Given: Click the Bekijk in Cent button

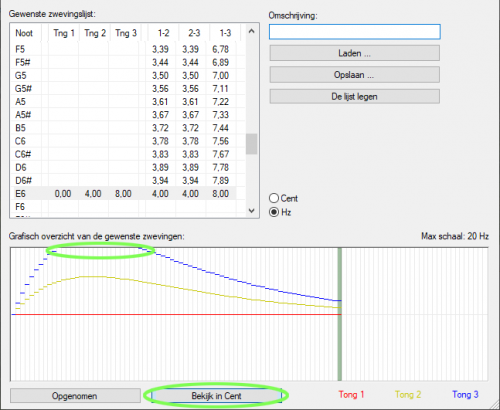Looking at the screenshot, I should pyautogui.click(x=216, y=396).
